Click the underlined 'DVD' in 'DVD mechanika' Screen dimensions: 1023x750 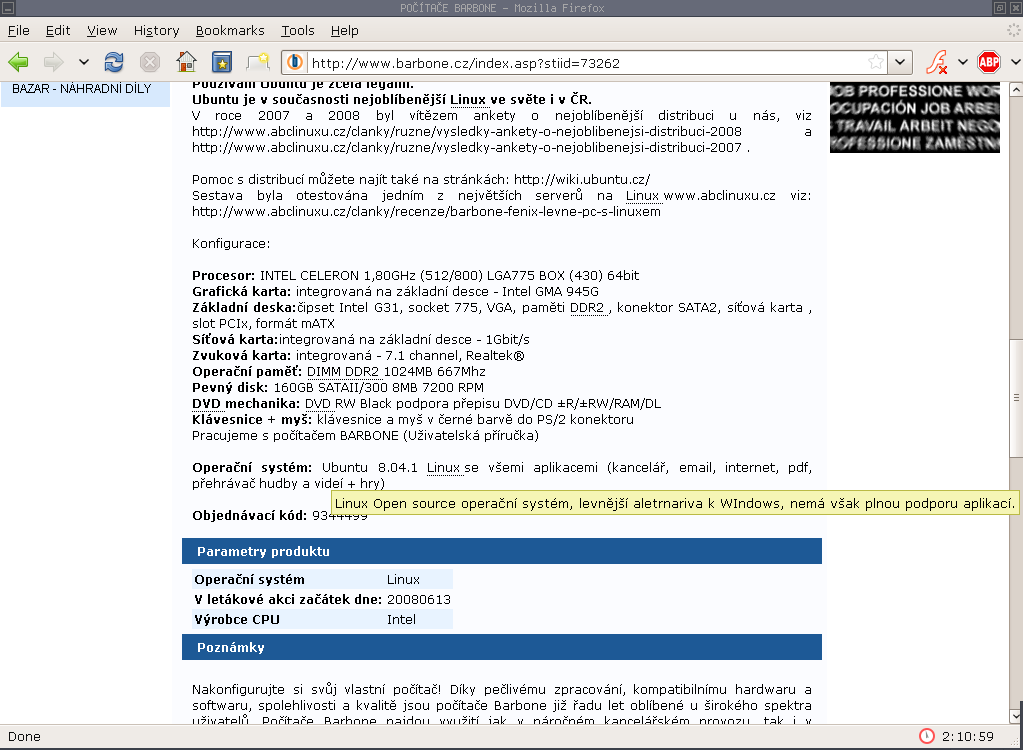pyautogui.click(x=206, y=404)
